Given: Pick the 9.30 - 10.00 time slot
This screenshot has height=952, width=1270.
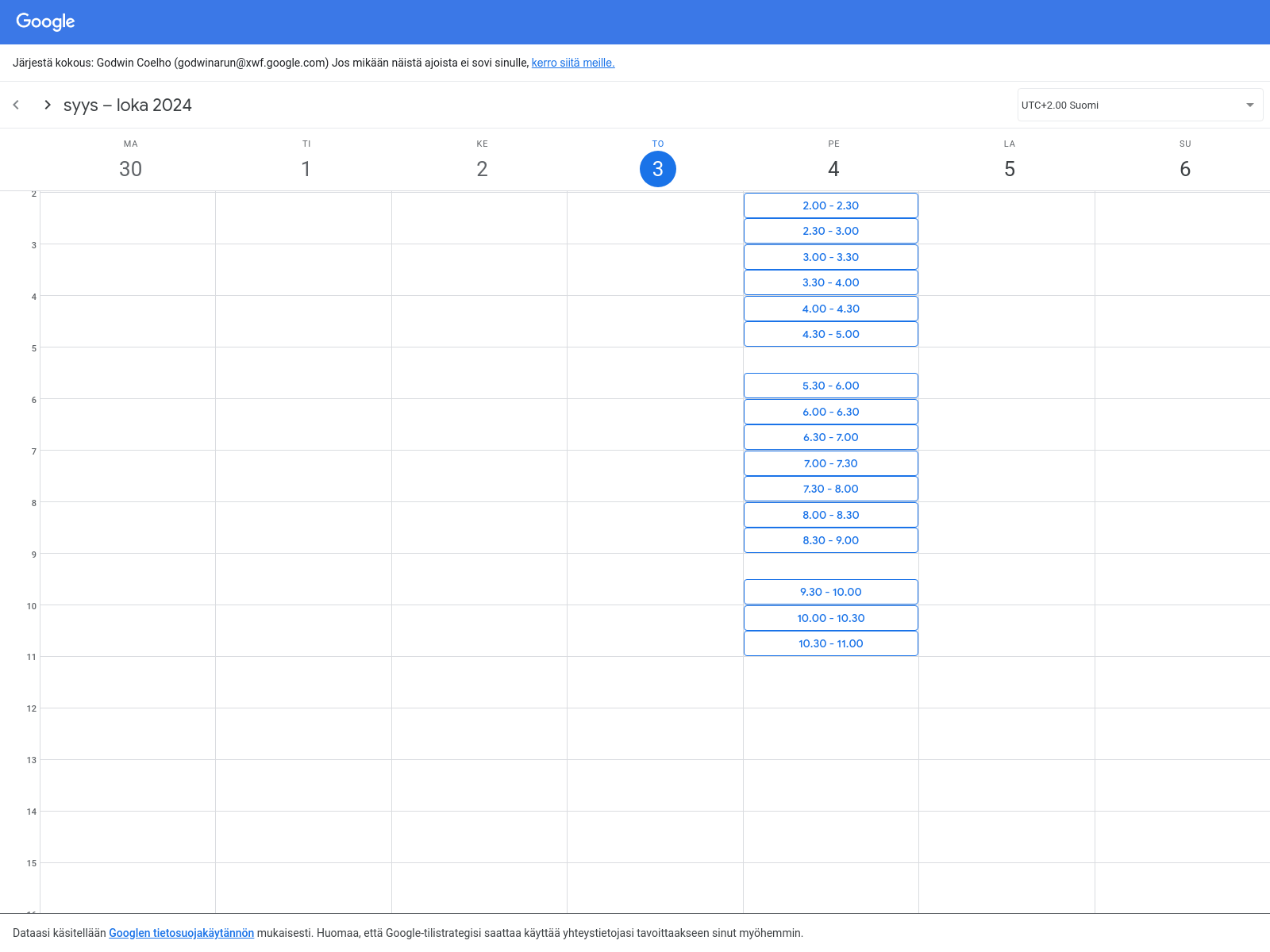Looking at the screenshot, I should pyautogui.click(x=831, y=592).
